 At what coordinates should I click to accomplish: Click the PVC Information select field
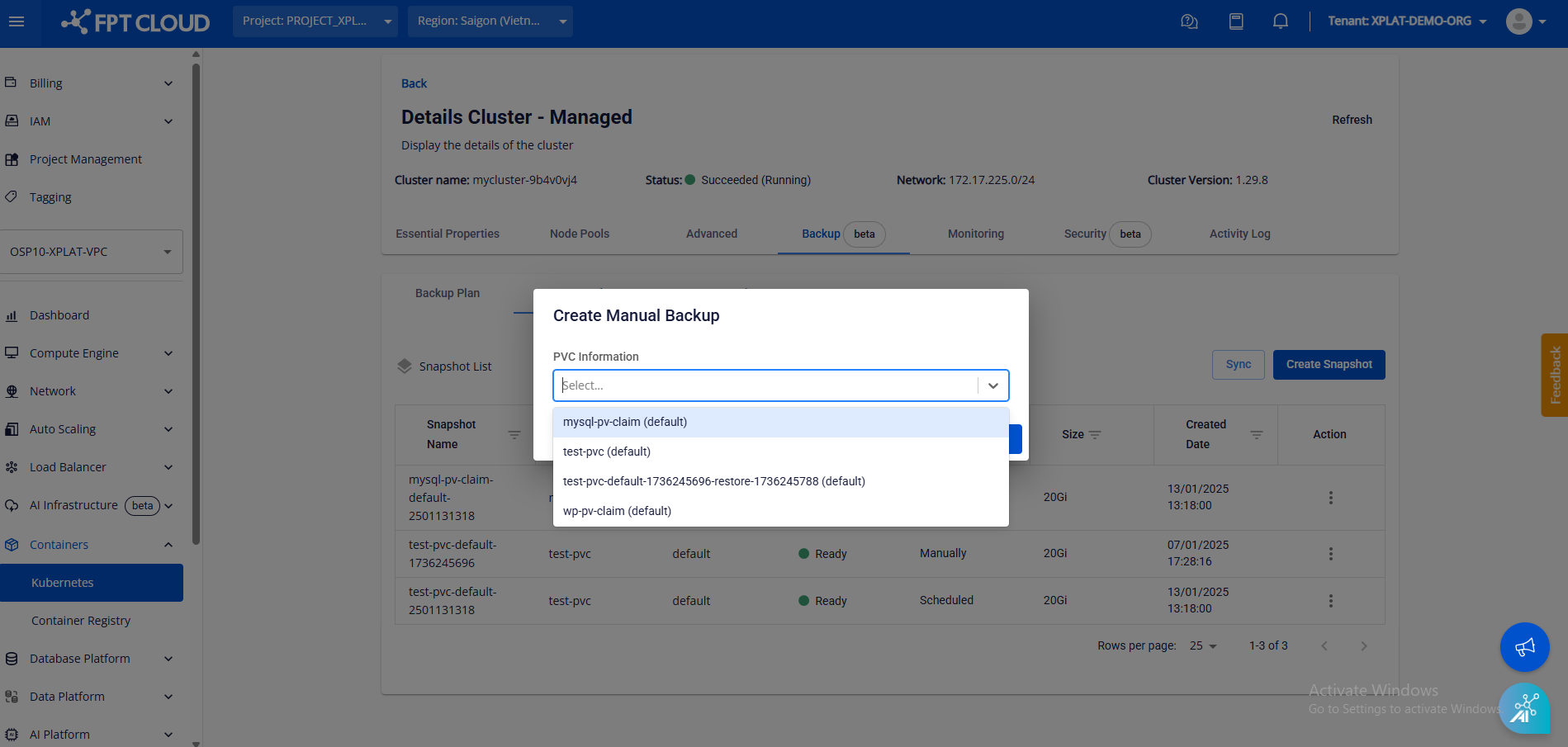768,385
